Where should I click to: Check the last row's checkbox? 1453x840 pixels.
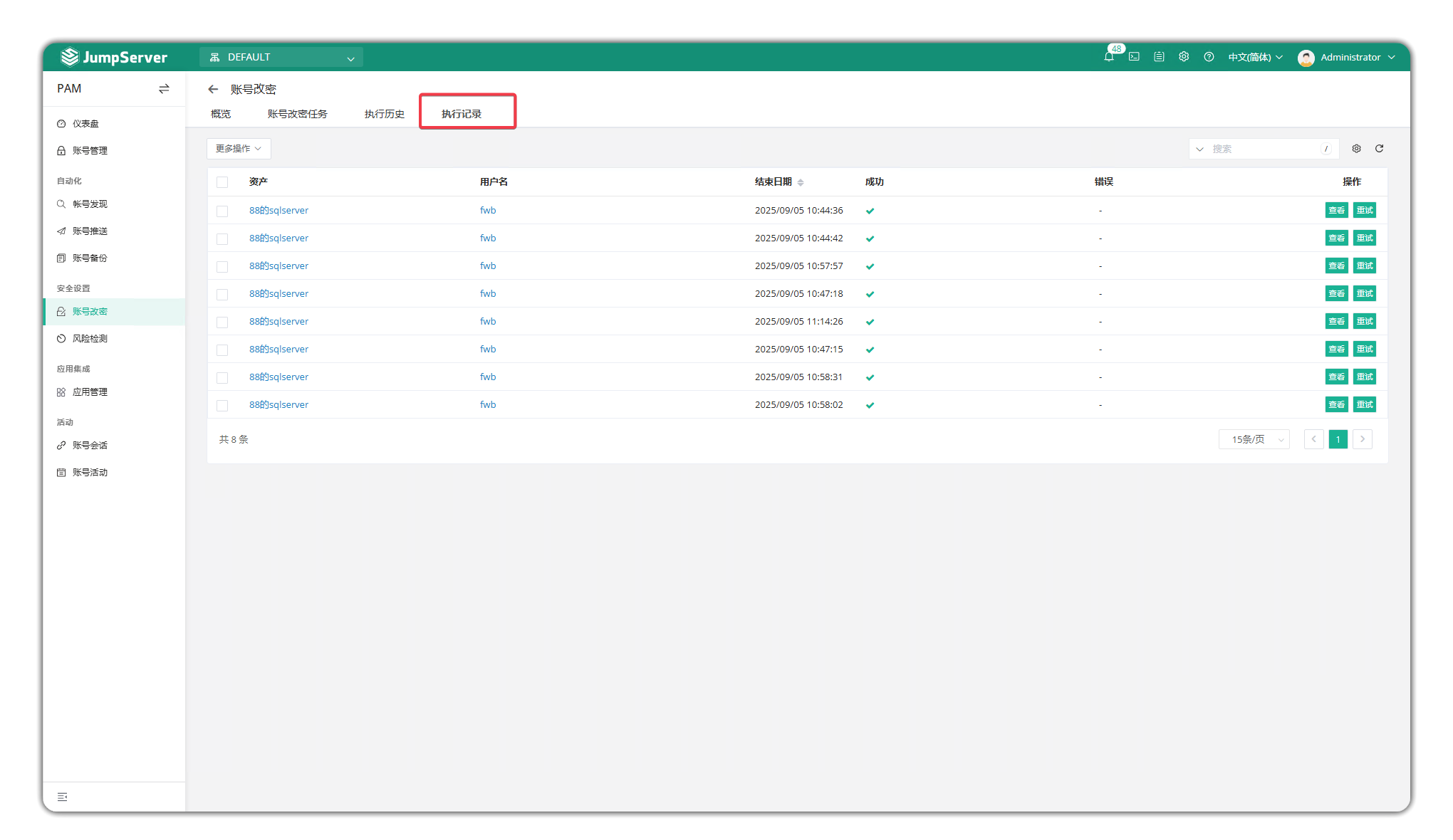tap(222, 406)
